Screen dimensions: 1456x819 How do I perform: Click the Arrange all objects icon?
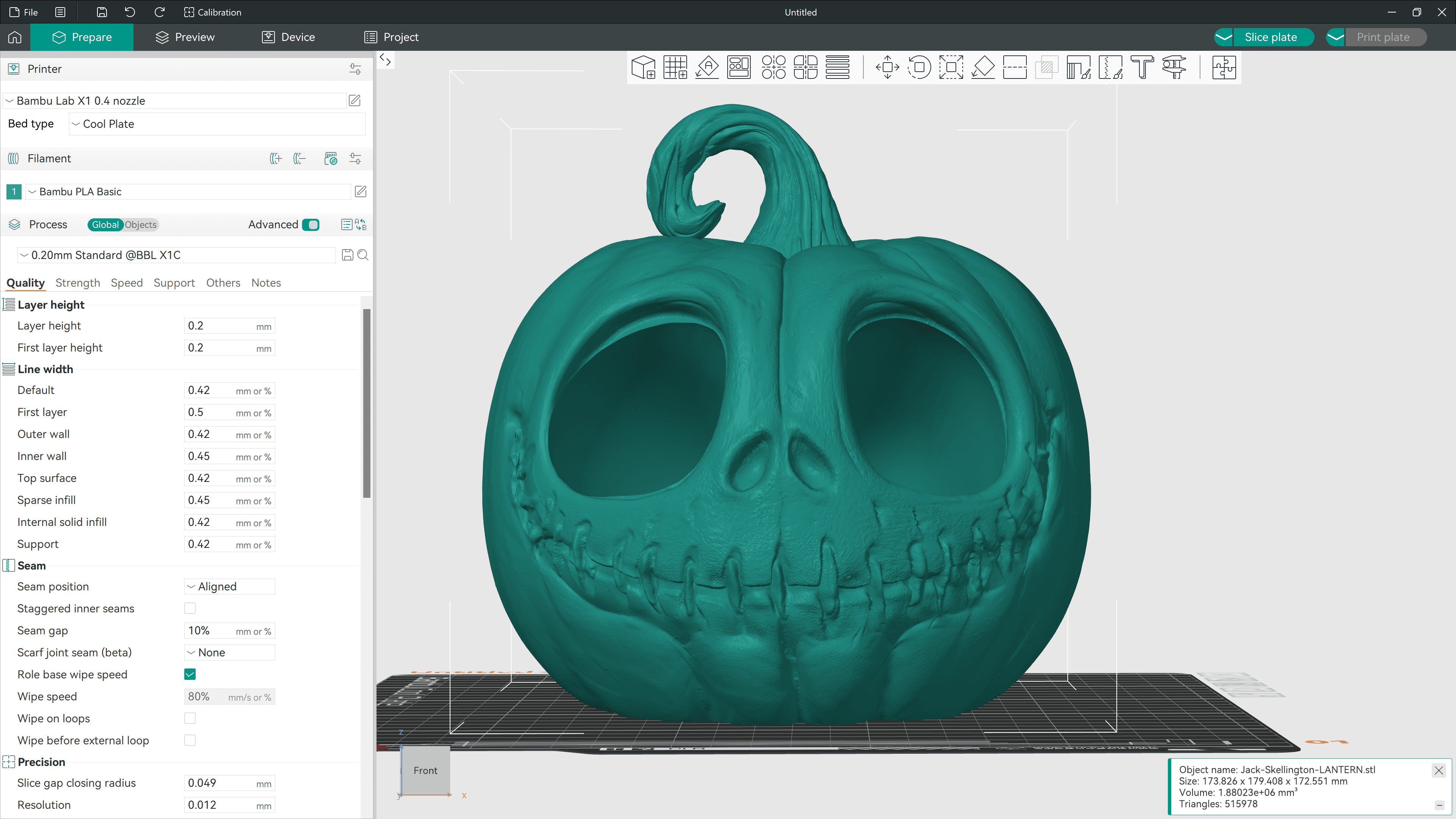click(x=739, y=67)
